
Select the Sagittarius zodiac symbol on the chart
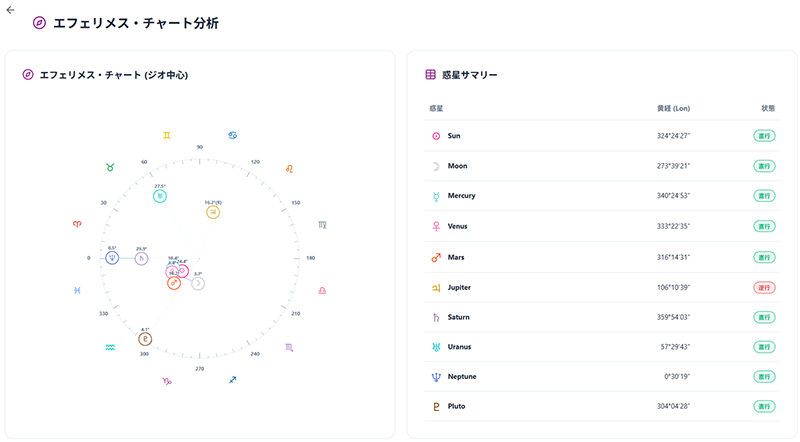pyautogui.click(x=233, y=380)
